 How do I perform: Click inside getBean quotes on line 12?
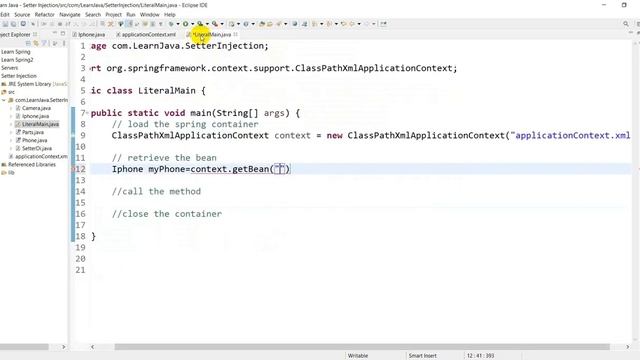click(x=280, y=169)
